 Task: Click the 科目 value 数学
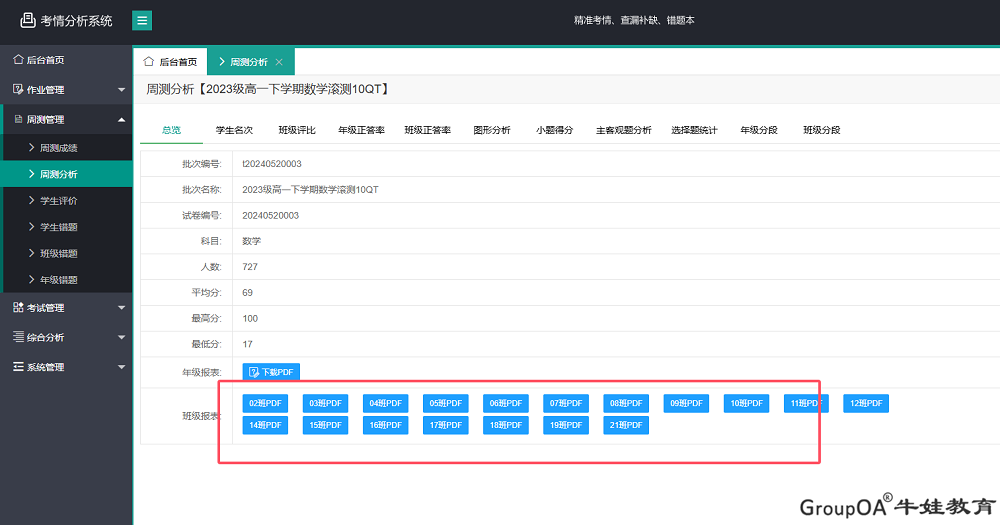coord(252,241)
